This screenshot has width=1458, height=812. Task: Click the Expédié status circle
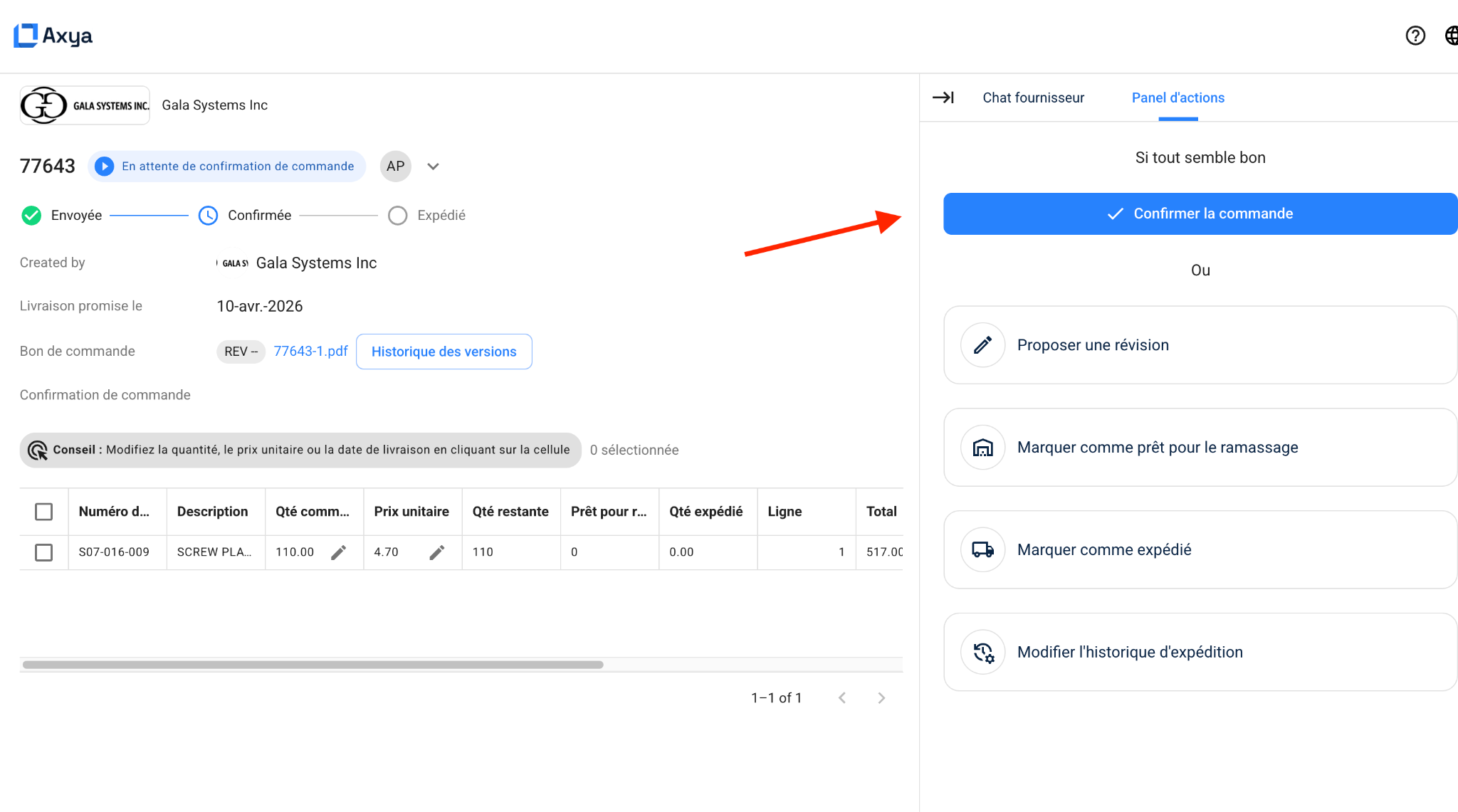[397, 215]
